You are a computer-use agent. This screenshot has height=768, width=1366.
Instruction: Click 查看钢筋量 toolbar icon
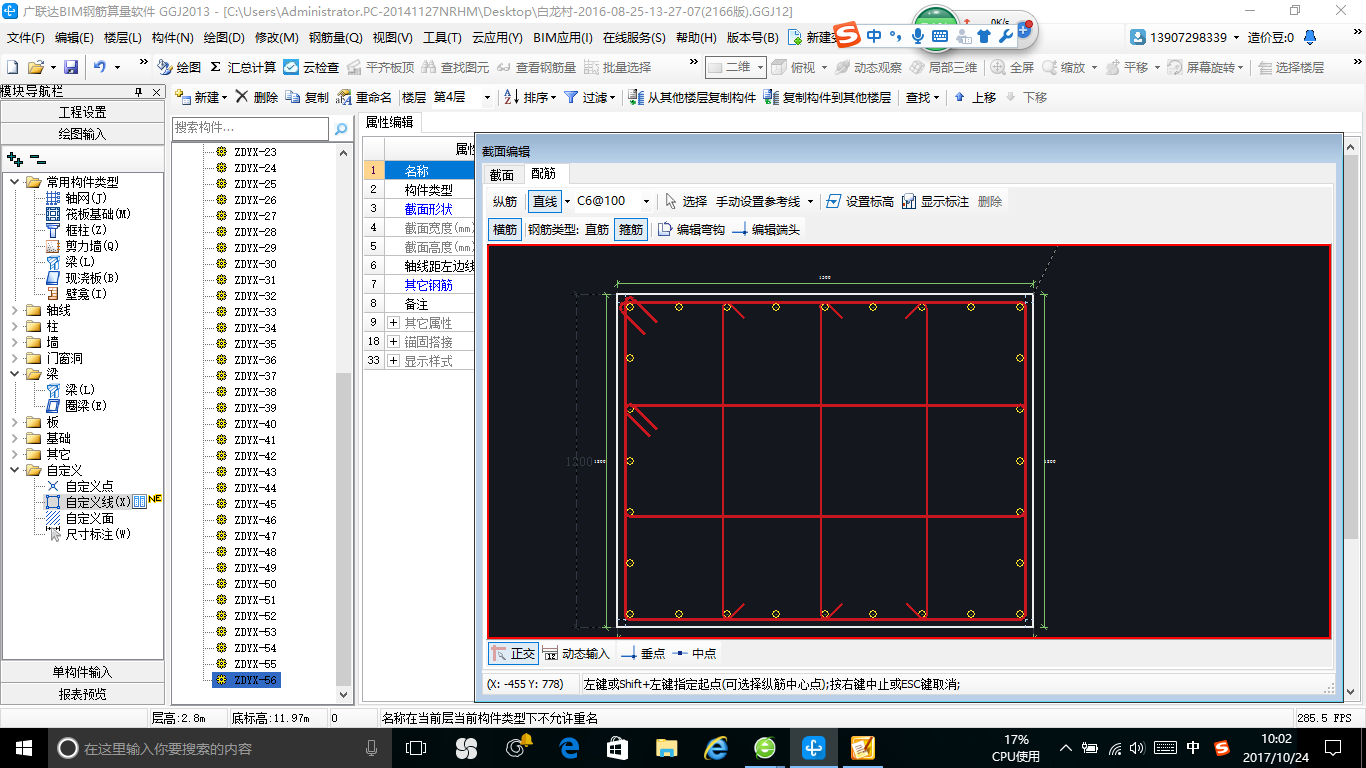point(536,67)
